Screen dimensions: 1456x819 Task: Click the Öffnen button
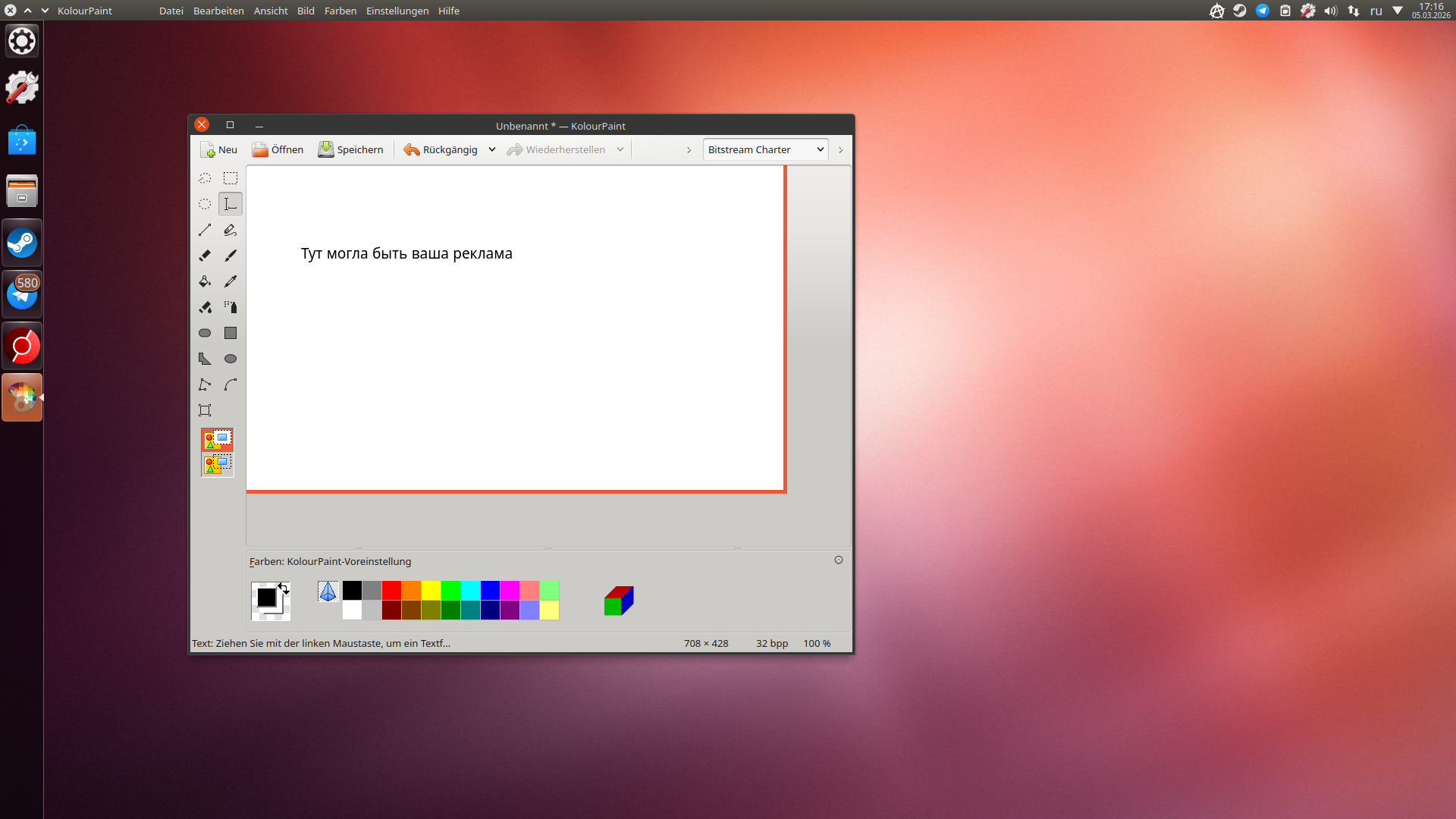click(x=278, y=149)
